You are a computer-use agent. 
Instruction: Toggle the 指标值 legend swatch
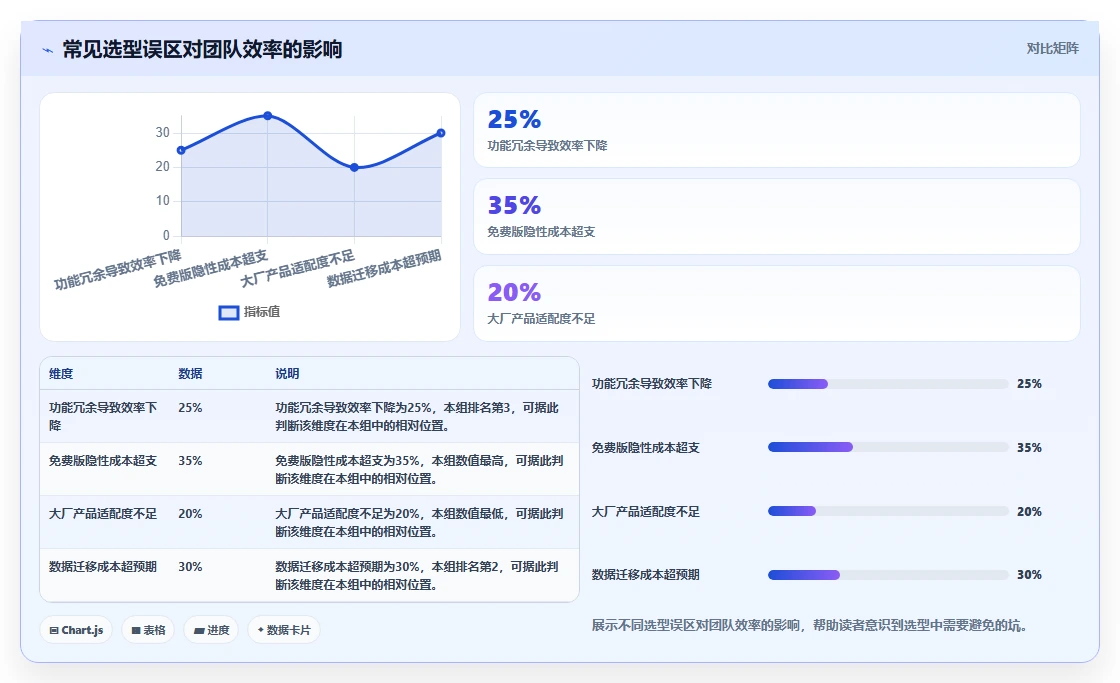pos(229,312)
